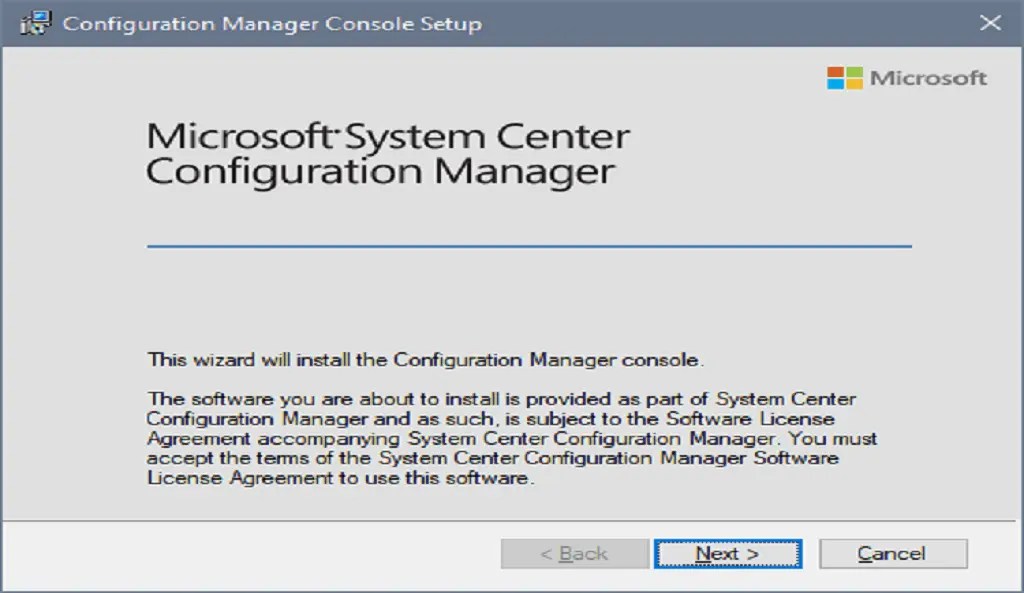1024x593 pixels.
Task: Cancel the Configuration Manager Console Setup
Action: 893,554
